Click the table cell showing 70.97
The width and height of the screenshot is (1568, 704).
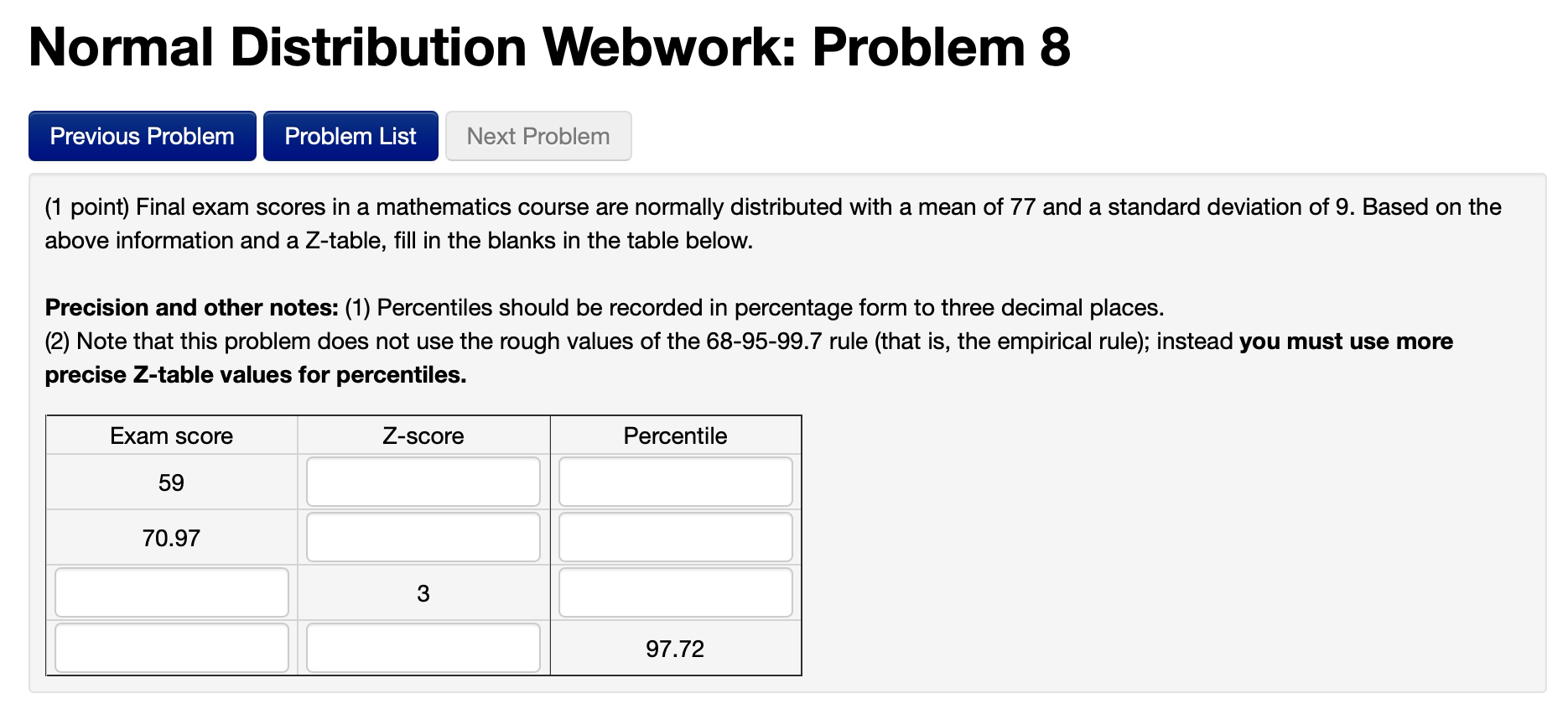(x=170, y=536)
